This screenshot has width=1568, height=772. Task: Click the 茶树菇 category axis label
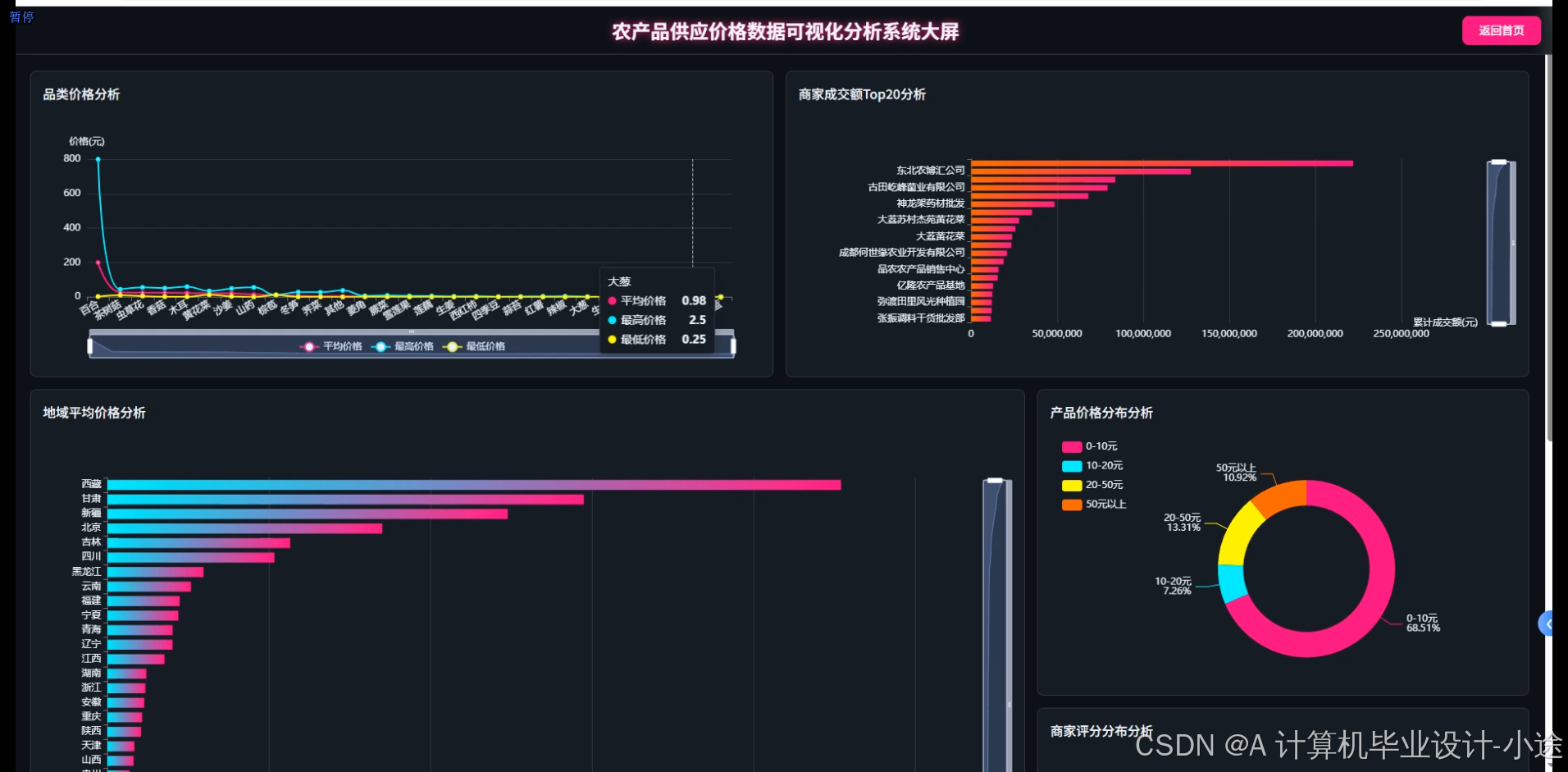[x=107, y=310]
